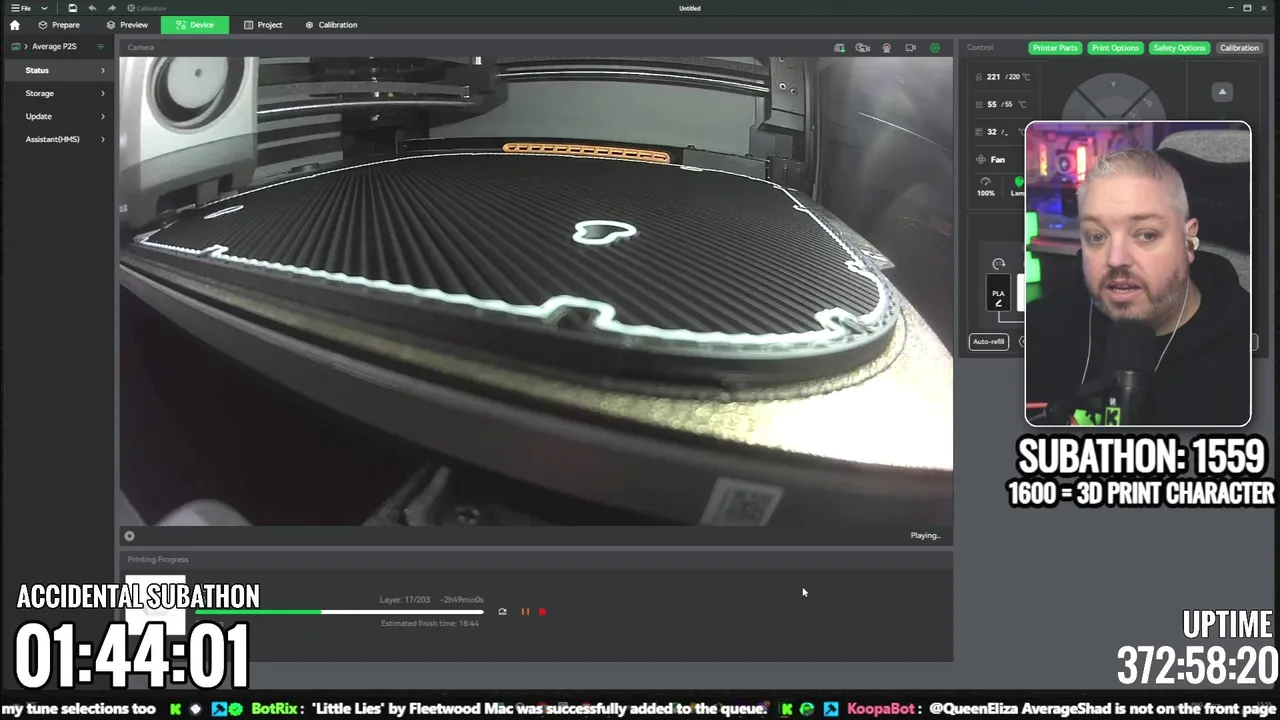Image resolution: width=1280 pixels, height=720 pixels.
Task: Click the Printer Parts button
Action: click(1055, 48)
